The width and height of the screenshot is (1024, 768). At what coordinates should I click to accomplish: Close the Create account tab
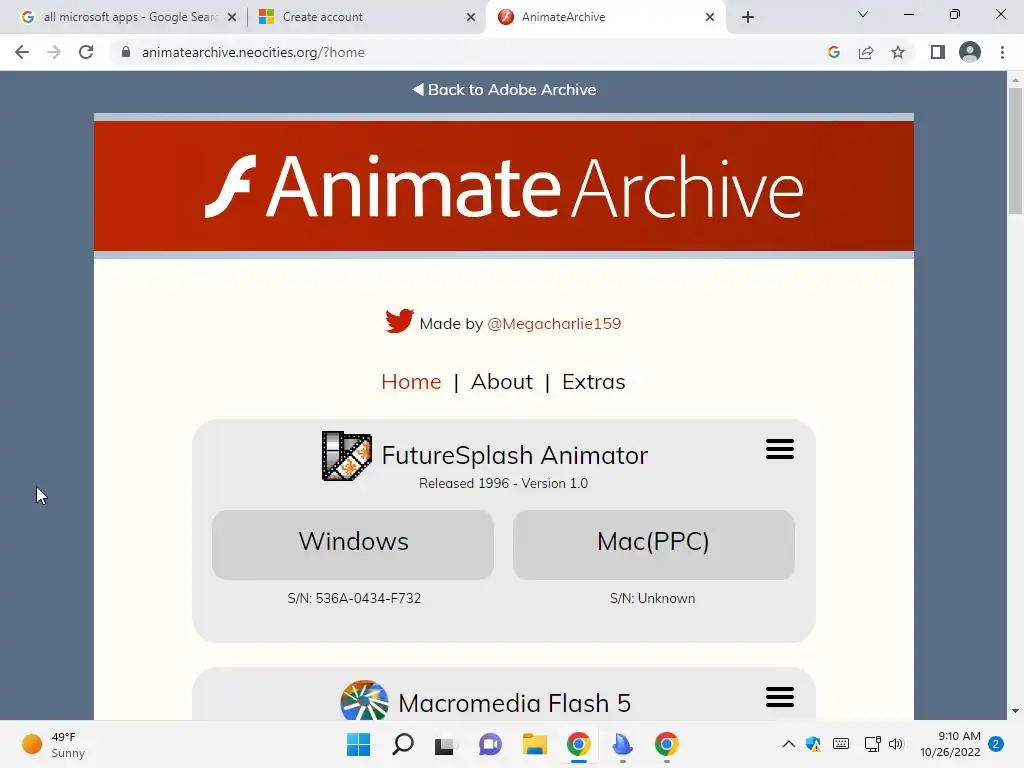coord(471,17)
